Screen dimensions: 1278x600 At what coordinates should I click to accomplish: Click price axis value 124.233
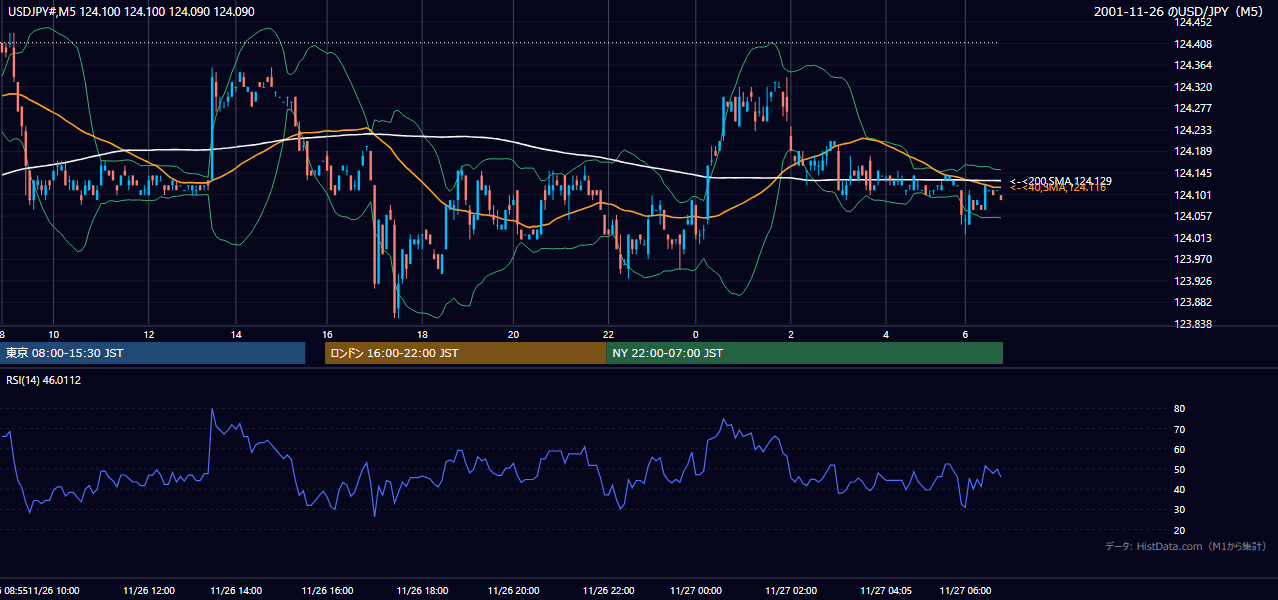1193,130
